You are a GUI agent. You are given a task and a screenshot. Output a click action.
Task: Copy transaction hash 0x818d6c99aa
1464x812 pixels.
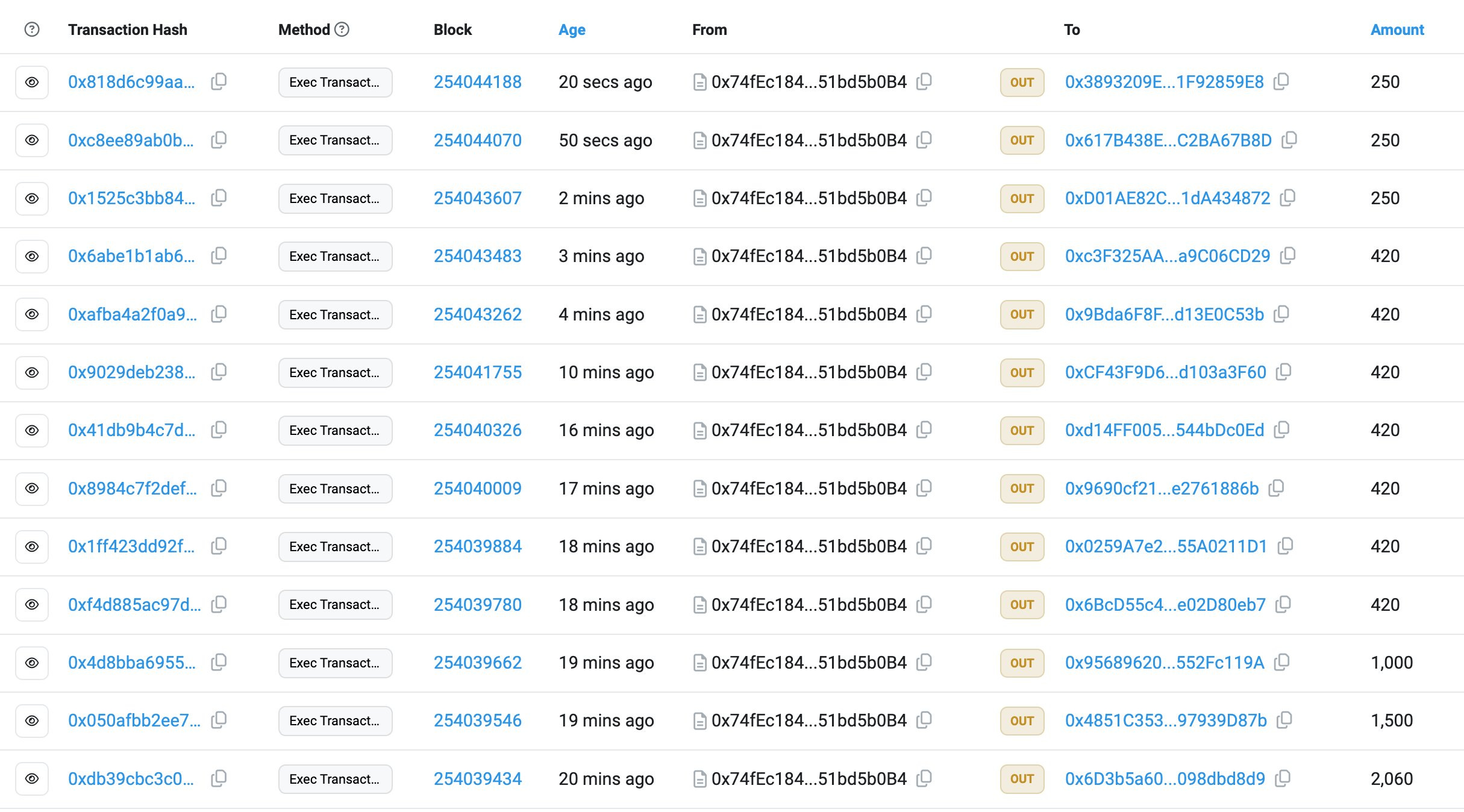click(x=219, y=82)
